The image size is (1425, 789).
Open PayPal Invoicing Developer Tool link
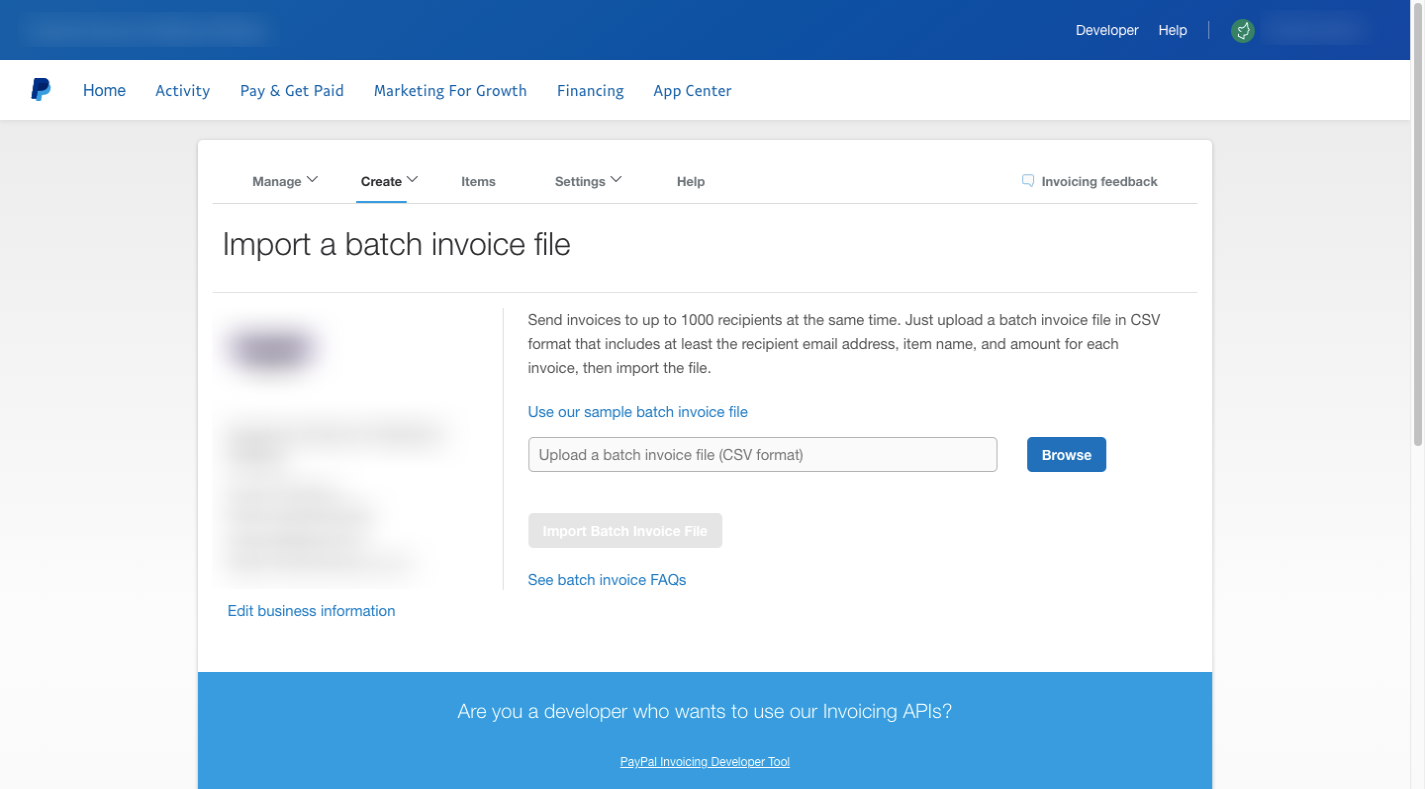(x=705, y=762)
